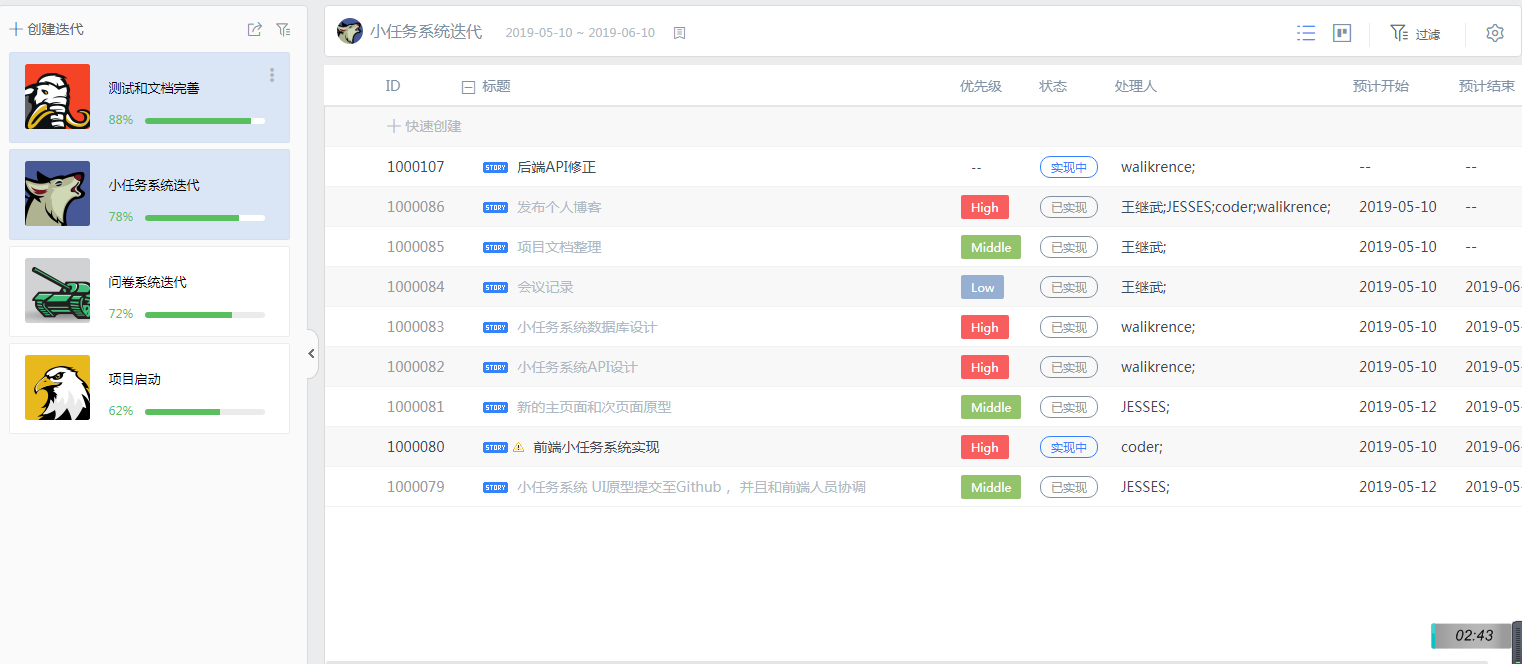Open the 过滤 filter button
The height and width of the screenshot is (664, 1522).
[1415, 33]
